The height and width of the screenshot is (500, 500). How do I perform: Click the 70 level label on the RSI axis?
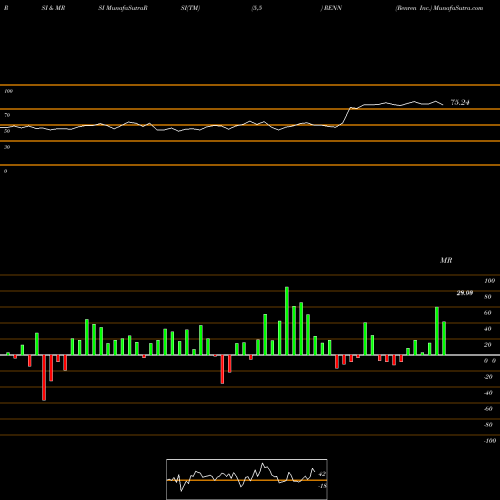tap(7, 115)
